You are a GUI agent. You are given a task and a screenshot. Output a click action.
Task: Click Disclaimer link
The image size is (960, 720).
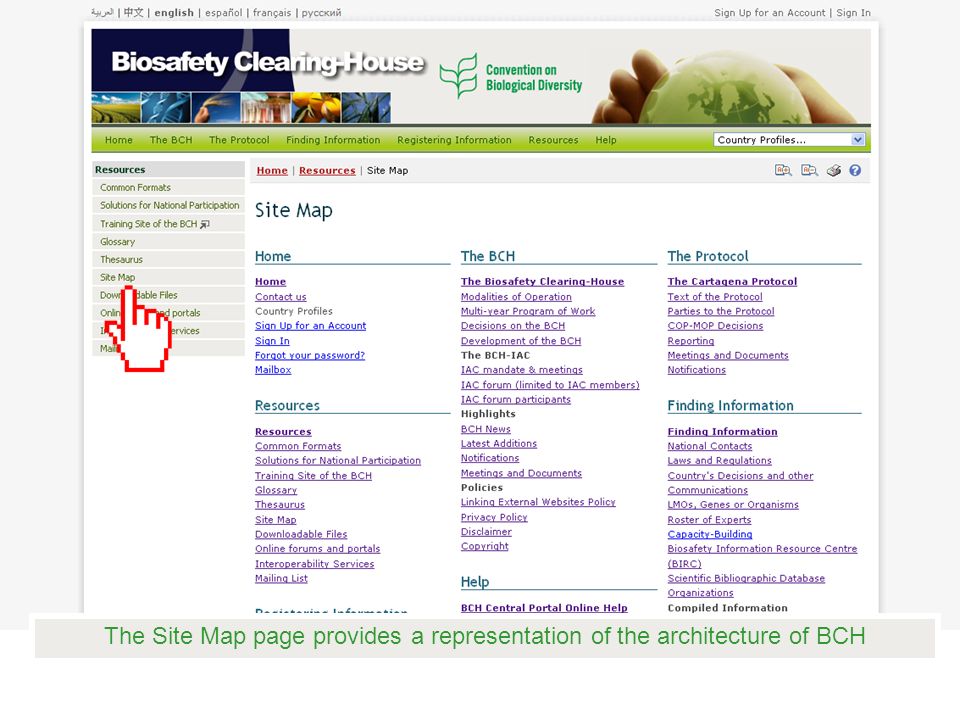pyautogui.click(x=486, y=531)
